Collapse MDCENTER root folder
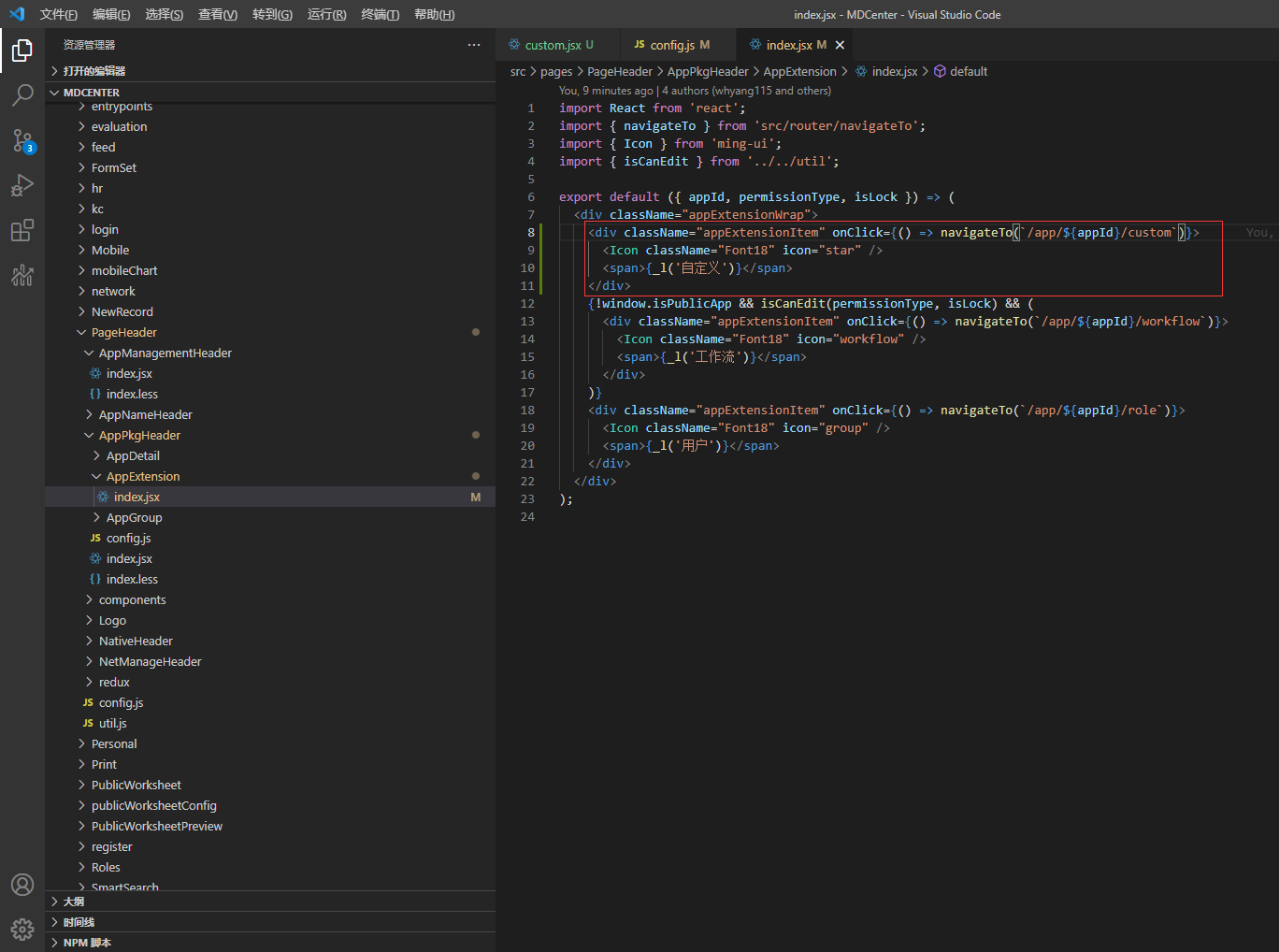The image size is (1279, 952). click(x=270, y=93)
